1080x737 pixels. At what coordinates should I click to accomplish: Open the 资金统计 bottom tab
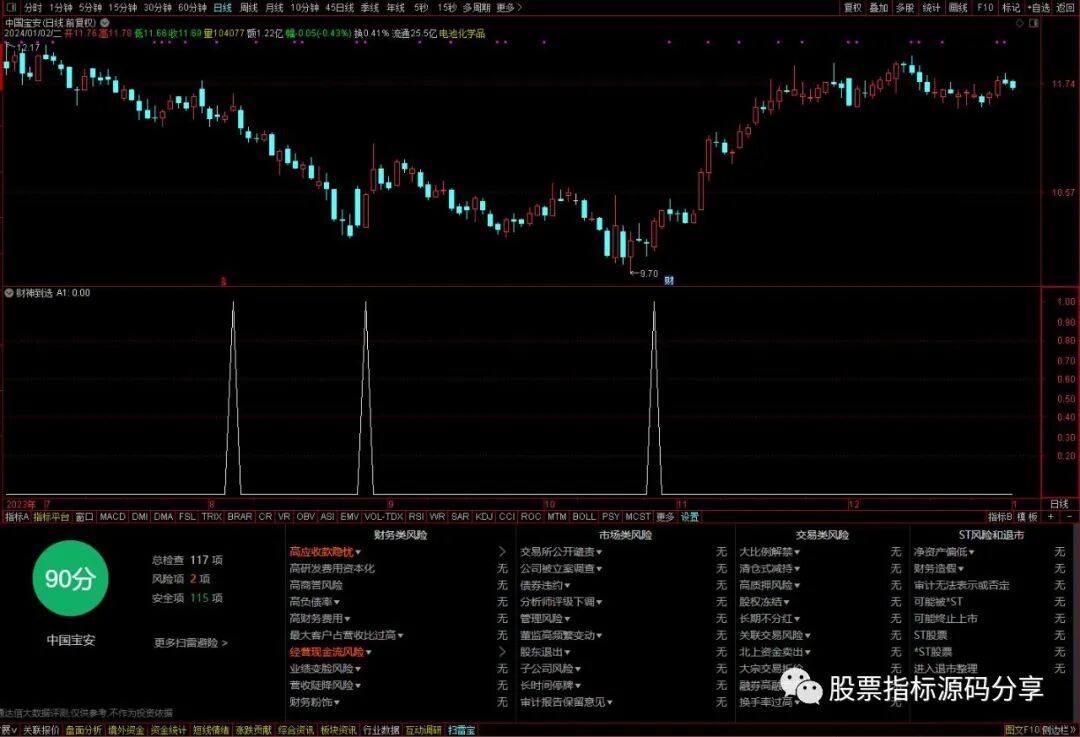pos(169,730)
